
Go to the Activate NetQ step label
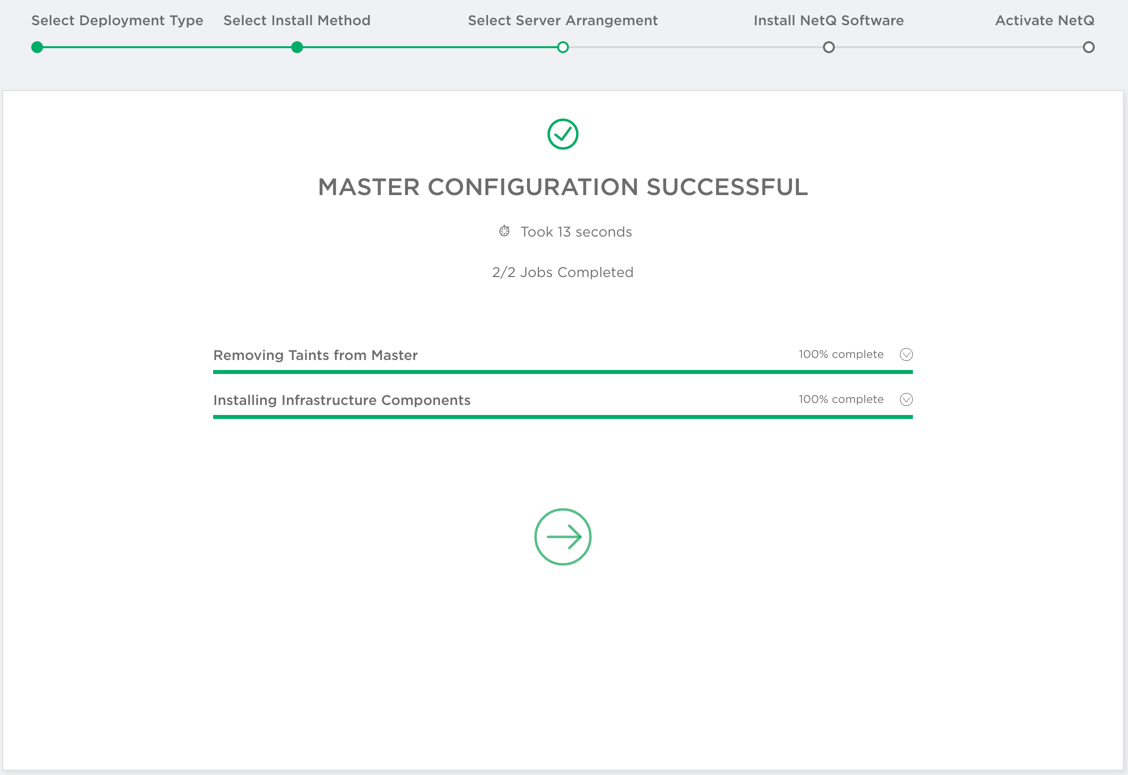click(1044, 20)
